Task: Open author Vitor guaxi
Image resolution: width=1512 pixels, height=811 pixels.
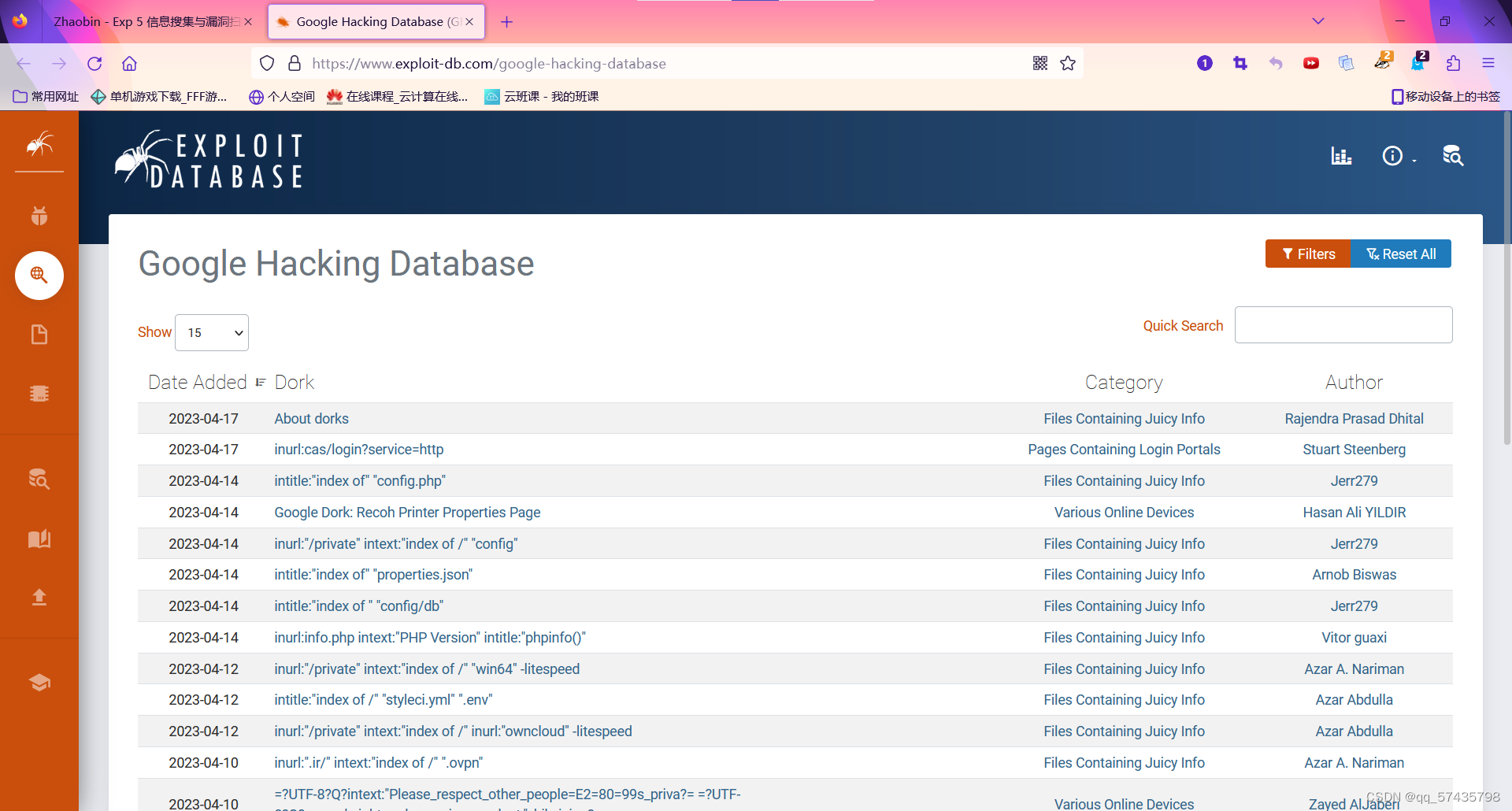Action: (x=1354, y=638)
